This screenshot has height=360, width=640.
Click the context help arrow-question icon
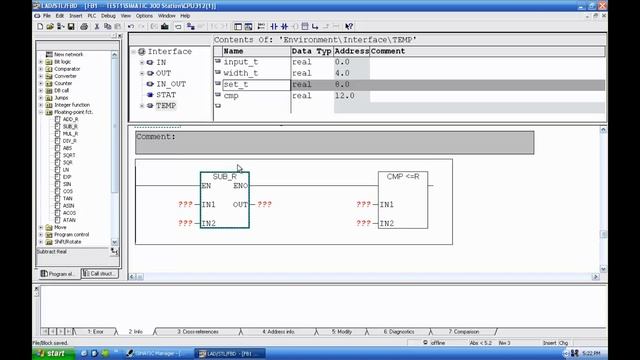349,27
